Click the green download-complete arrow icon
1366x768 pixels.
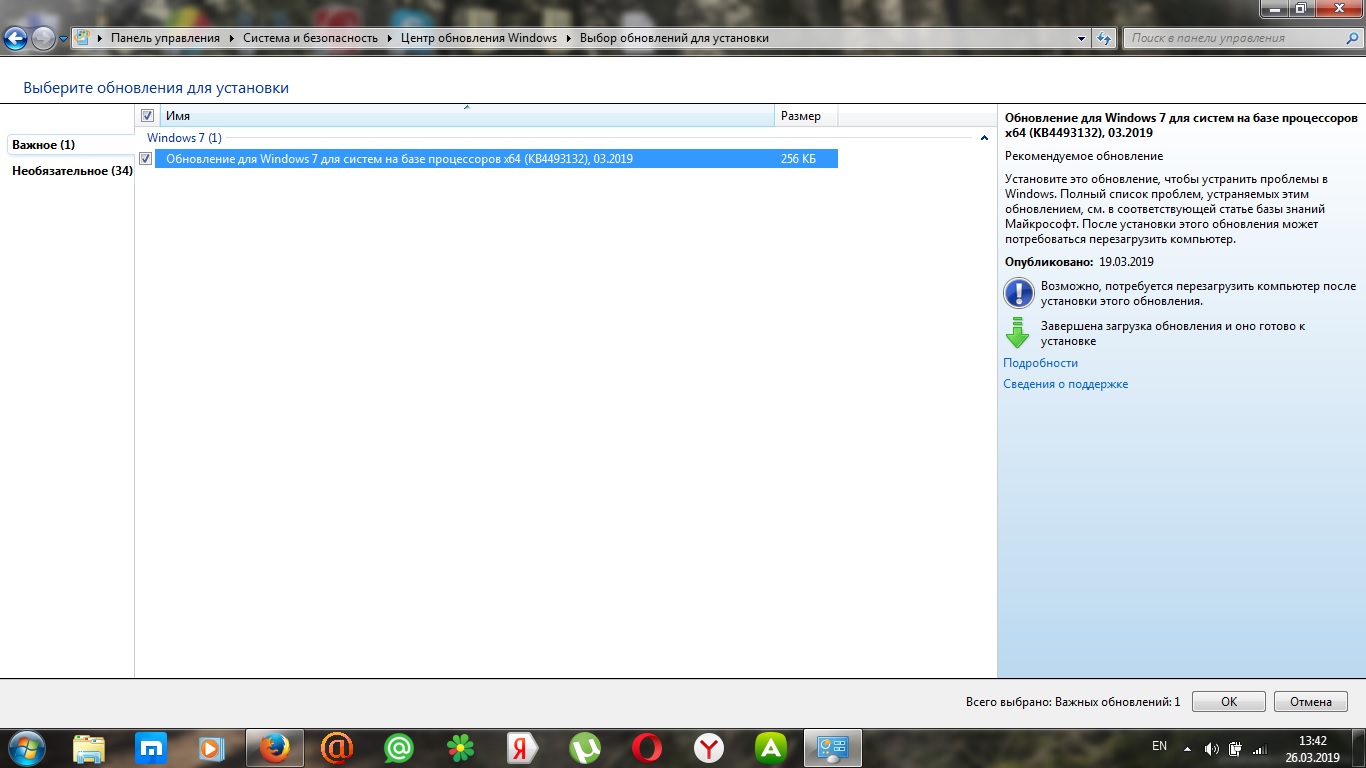pos(1017,333)
